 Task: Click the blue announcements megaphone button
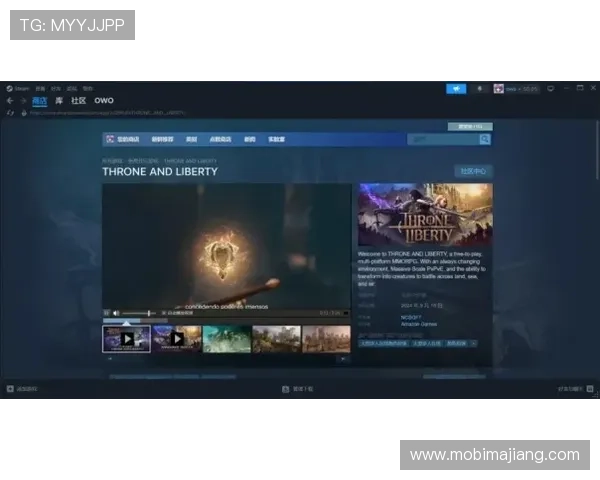(x=456, y=88)
